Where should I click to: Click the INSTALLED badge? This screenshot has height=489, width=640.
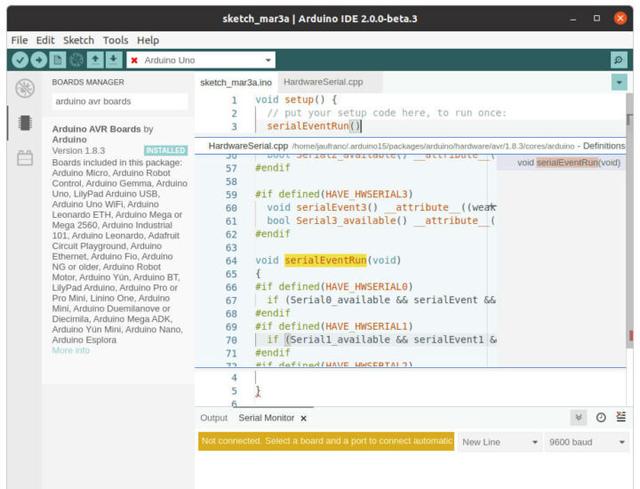pos(166,150)
